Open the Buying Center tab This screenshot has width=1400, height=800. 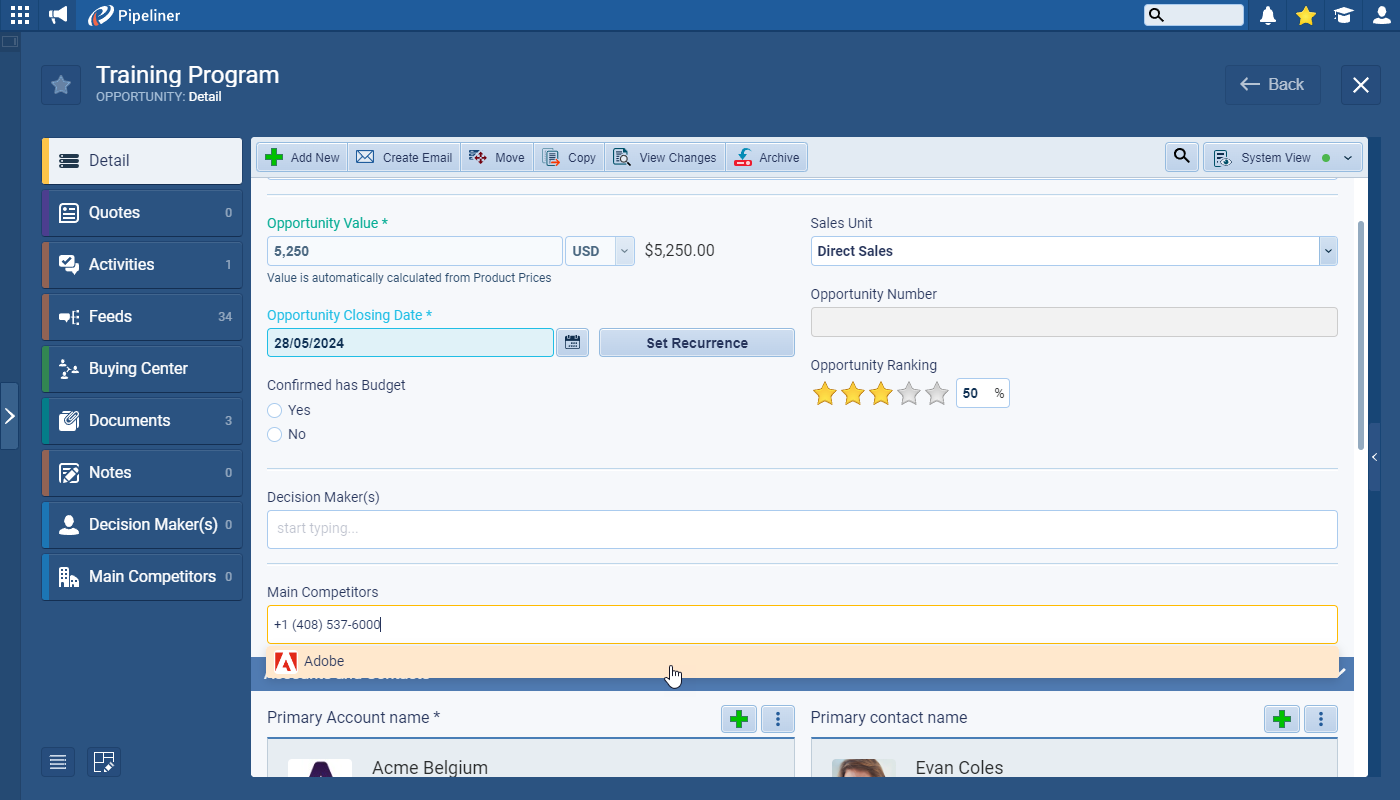point(142,368)
